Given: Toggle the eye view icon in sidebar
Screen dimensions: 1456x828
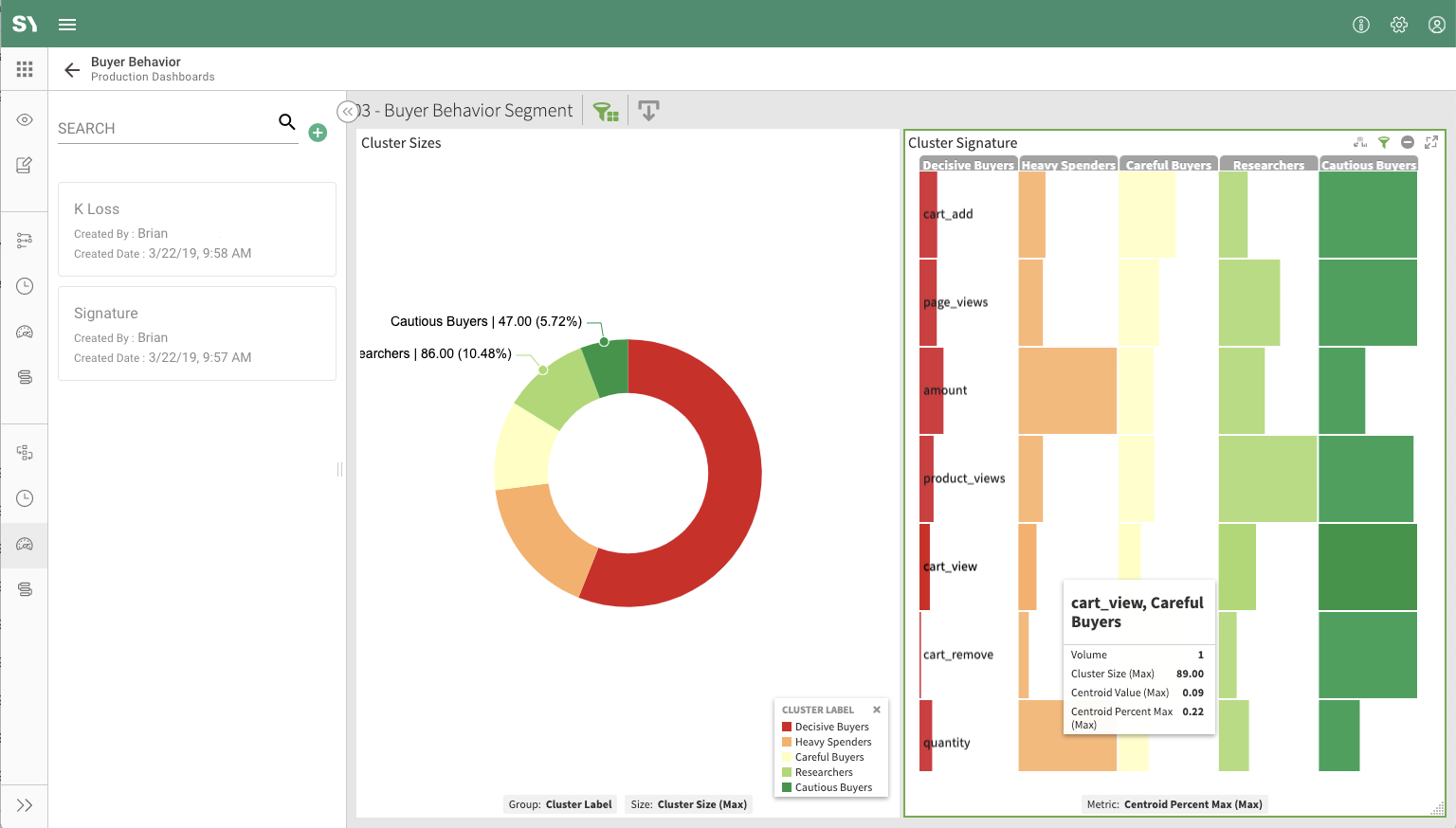Looking at the screenshot, I should (x=25, y=119).
